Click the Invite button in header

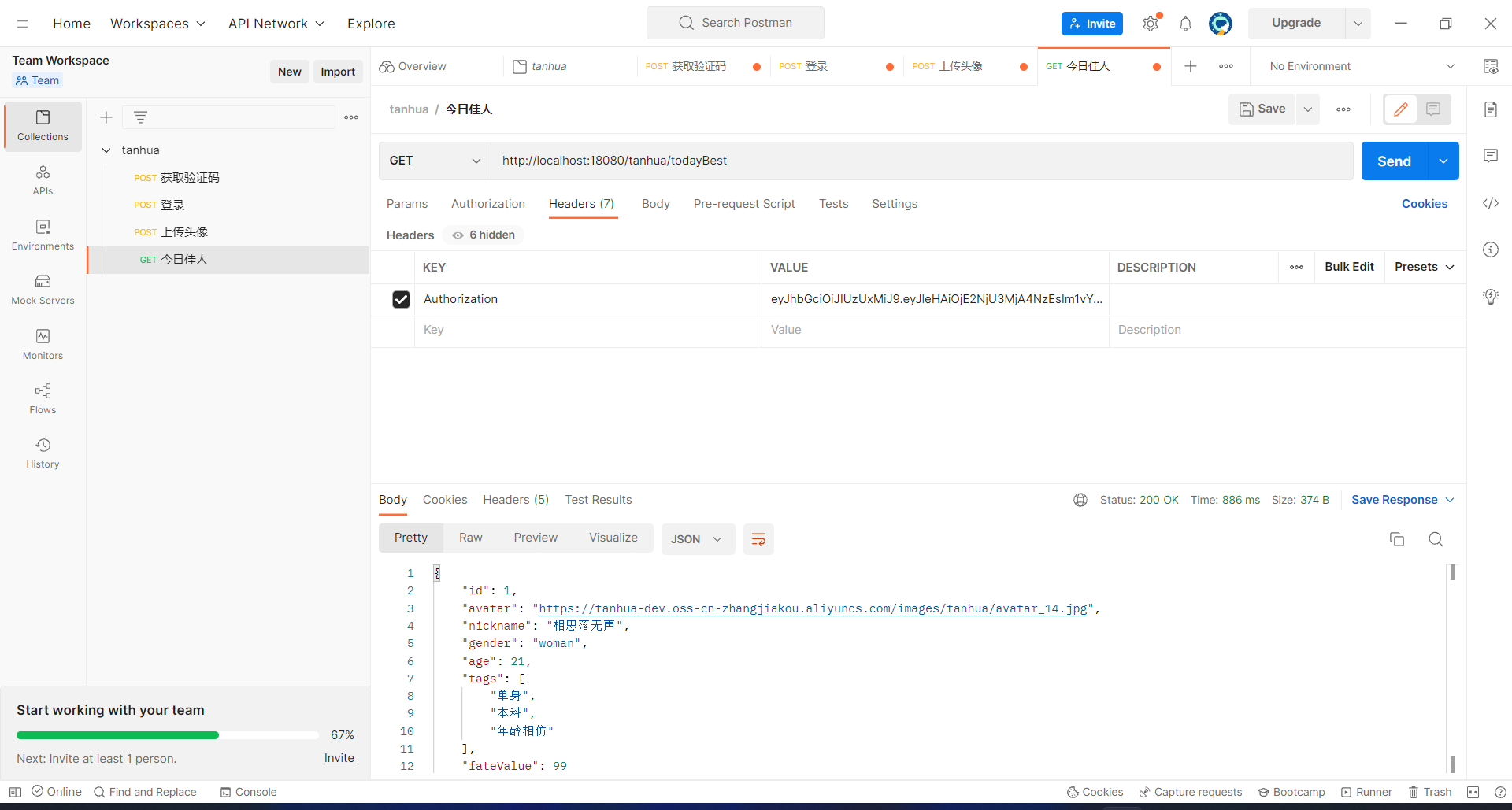[1092, 24]
